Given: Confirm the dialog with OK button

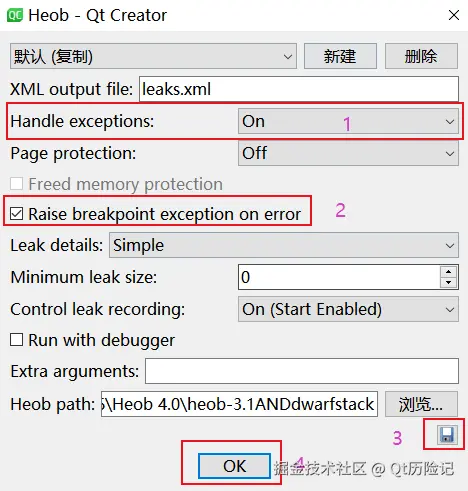Looking at the screenshot, I should pyautogui.click(x=234, y=466).
